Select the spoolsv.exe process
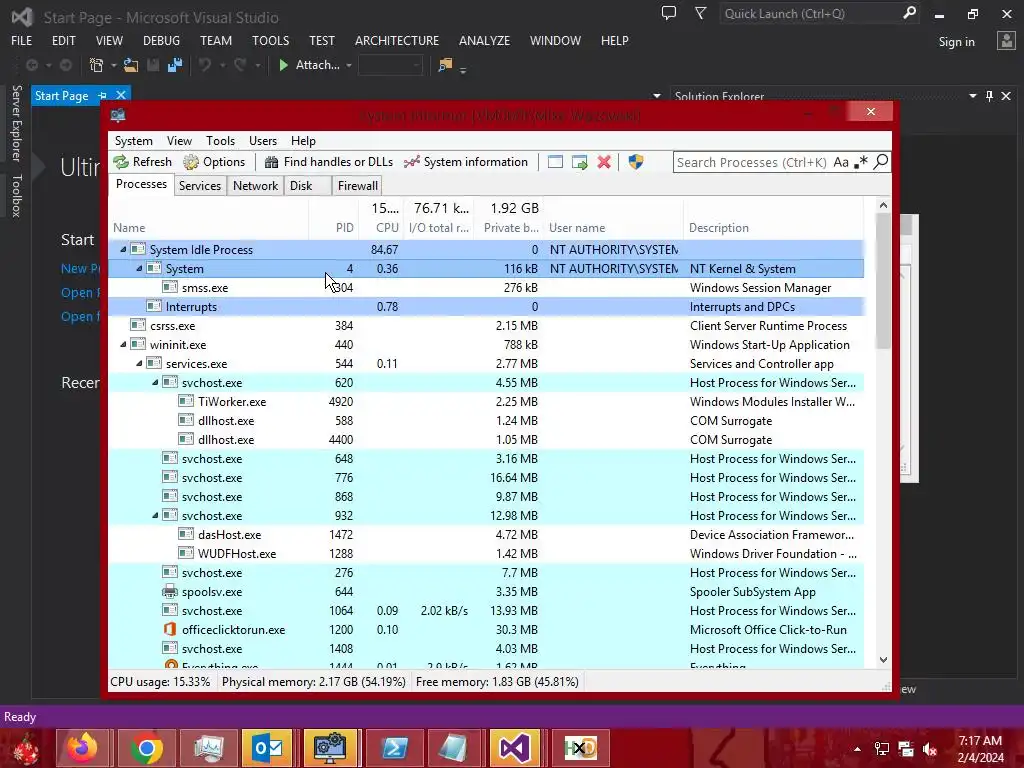The image size is (1024, 768). [x=486, y=592]
